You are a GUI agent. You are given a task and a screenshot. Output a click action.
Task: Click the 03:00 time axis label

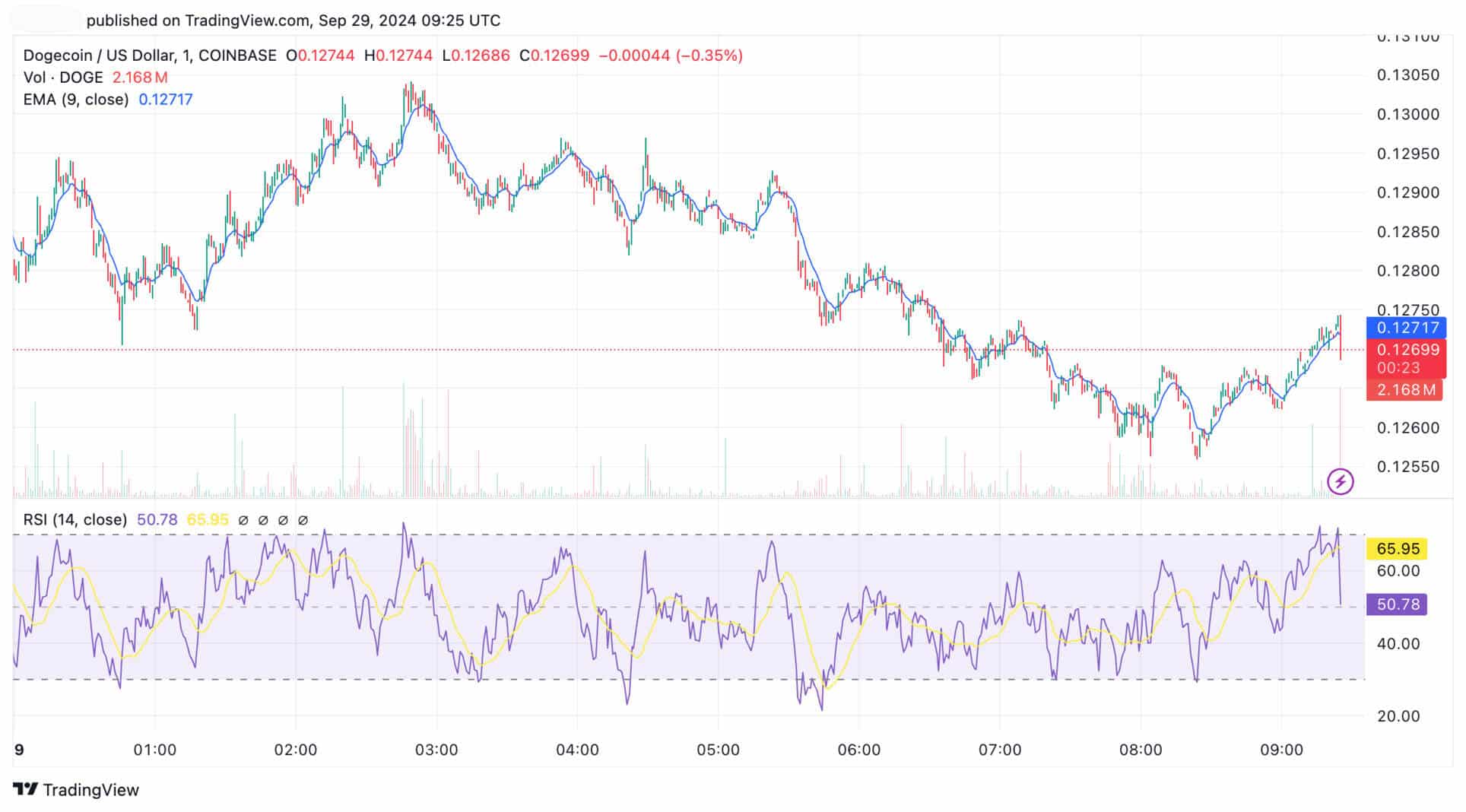pyautogui.click(x=436, y=750)
